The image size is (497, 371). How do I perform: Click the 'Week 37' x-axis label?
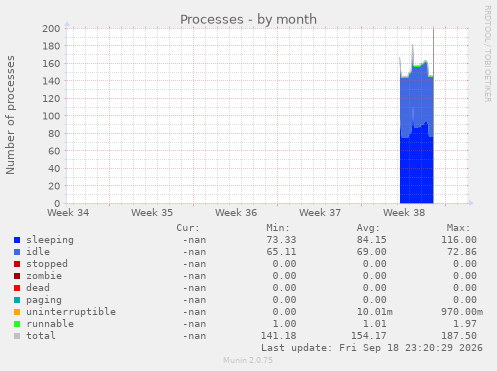tap(320, 213)
